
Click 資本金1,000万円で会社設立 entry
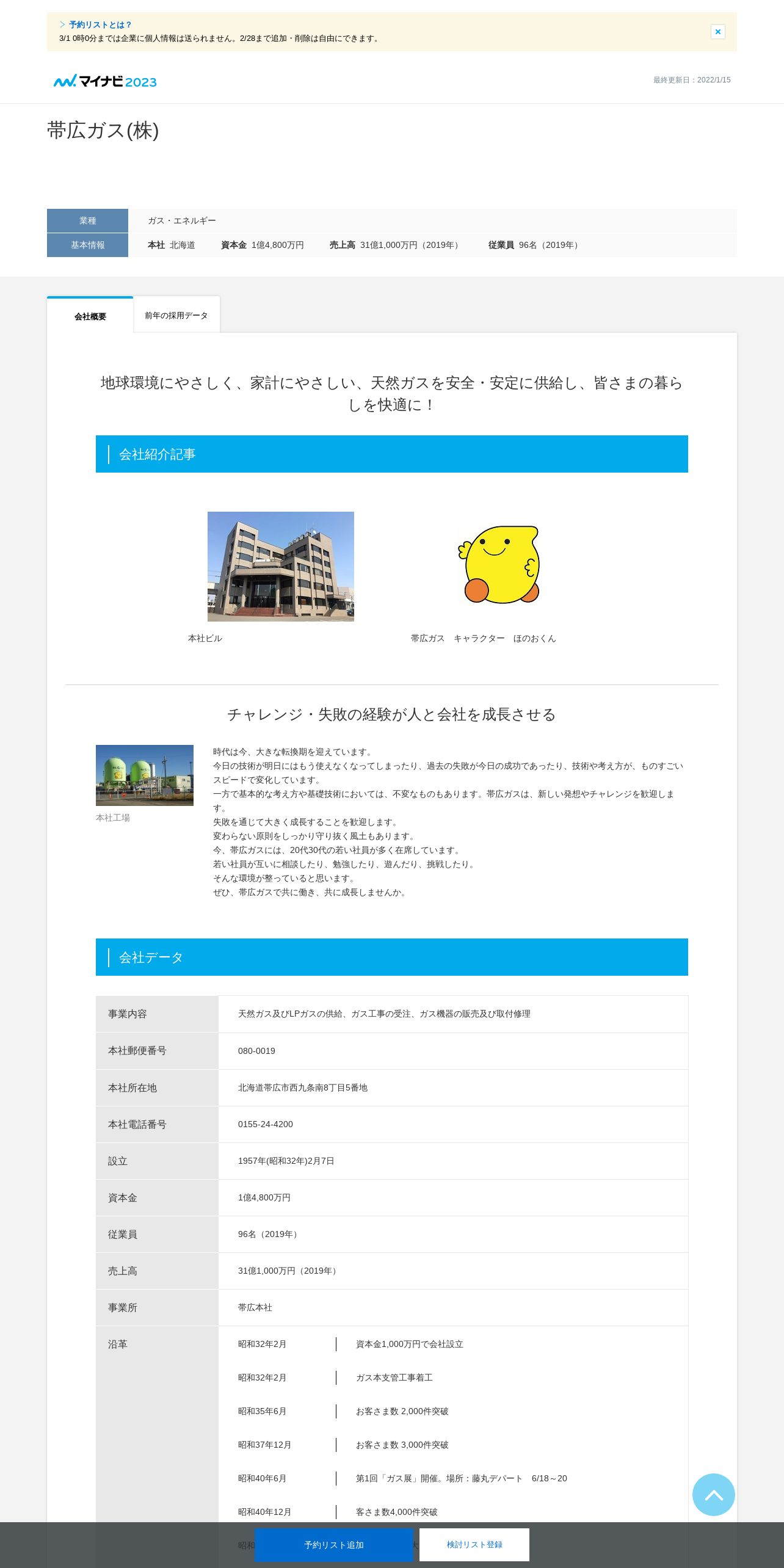(410, 1344)
